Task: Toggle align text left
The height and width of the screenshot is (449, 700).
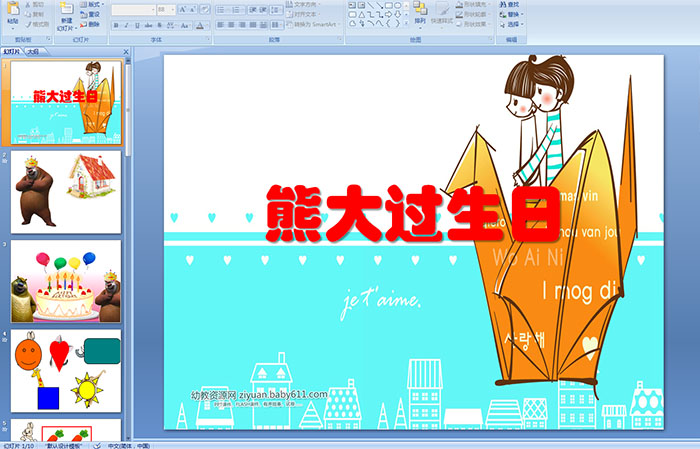Action: point(221,25)
